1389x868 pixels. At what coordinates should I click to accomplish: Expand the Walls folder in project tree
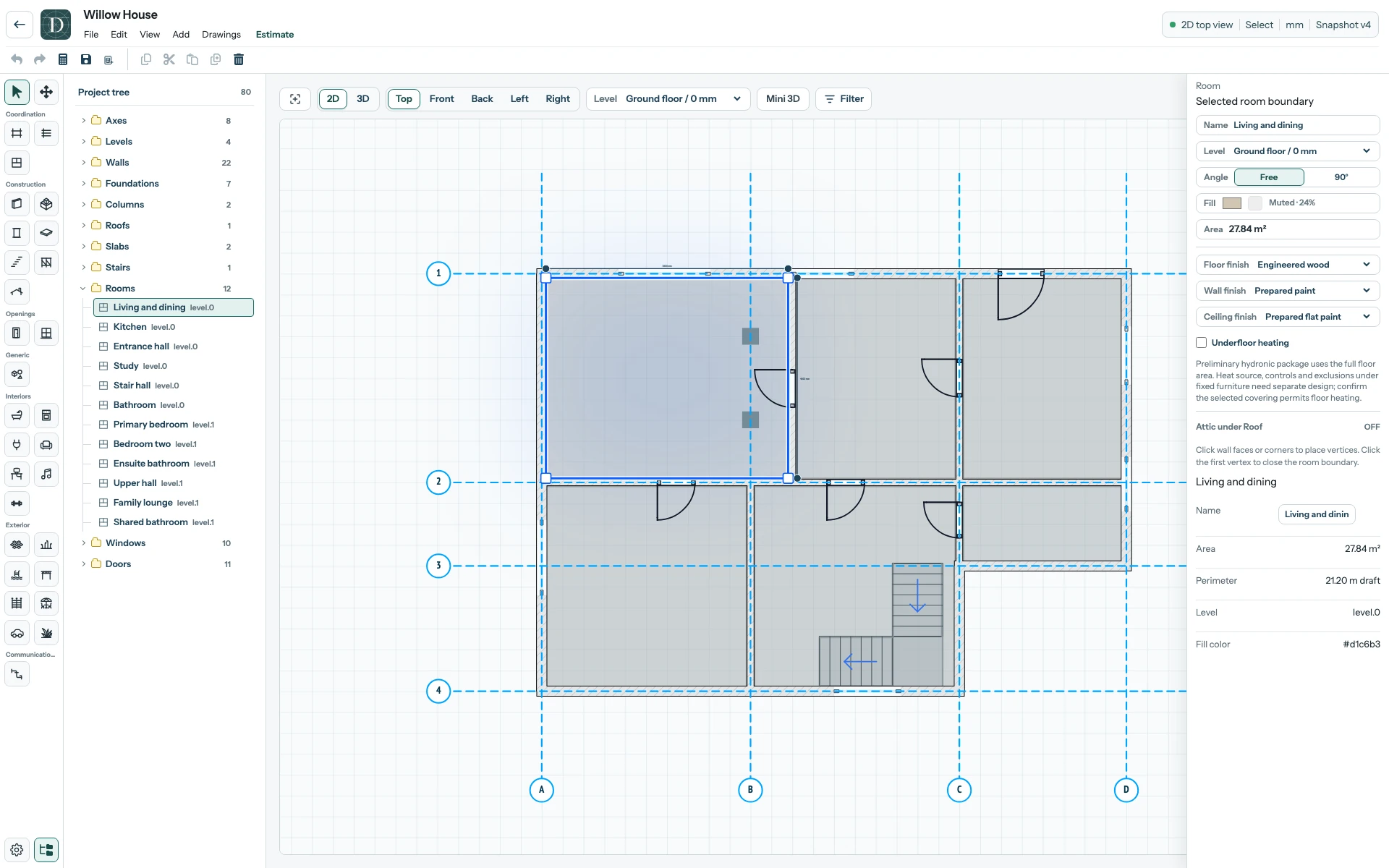click(x=84, y=163)
